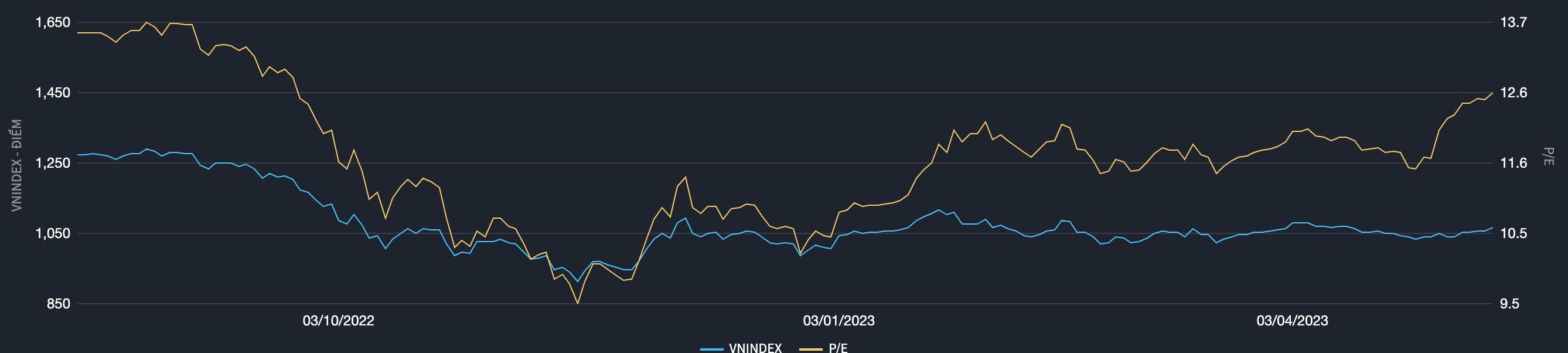Click the 1,650 label on the left axis
The image size is (1568, 353).
[x=53, y=22]
